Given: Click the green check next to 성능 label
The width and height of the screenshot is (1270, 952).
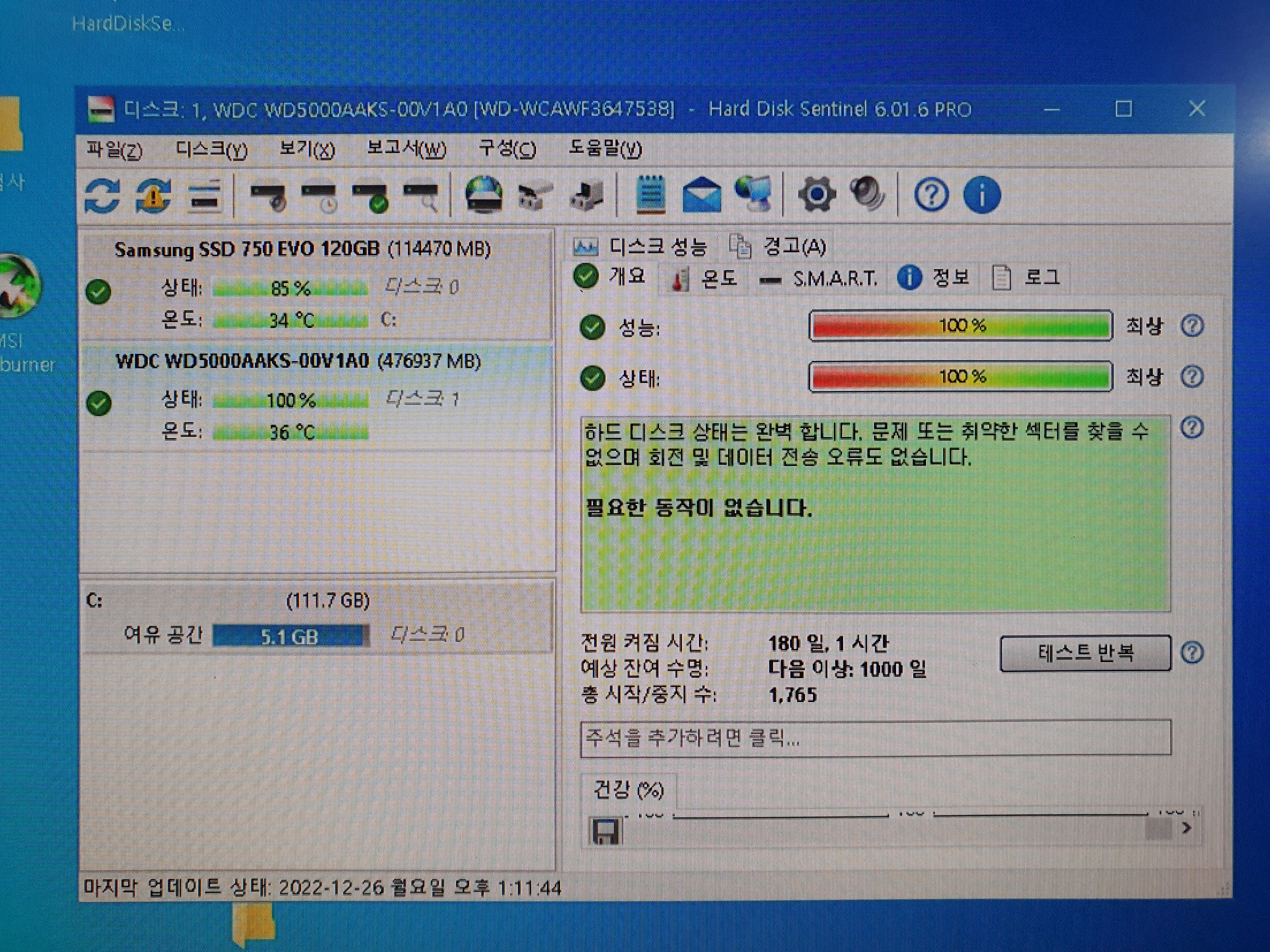Looking at the screenshot, I should point(592,328).
